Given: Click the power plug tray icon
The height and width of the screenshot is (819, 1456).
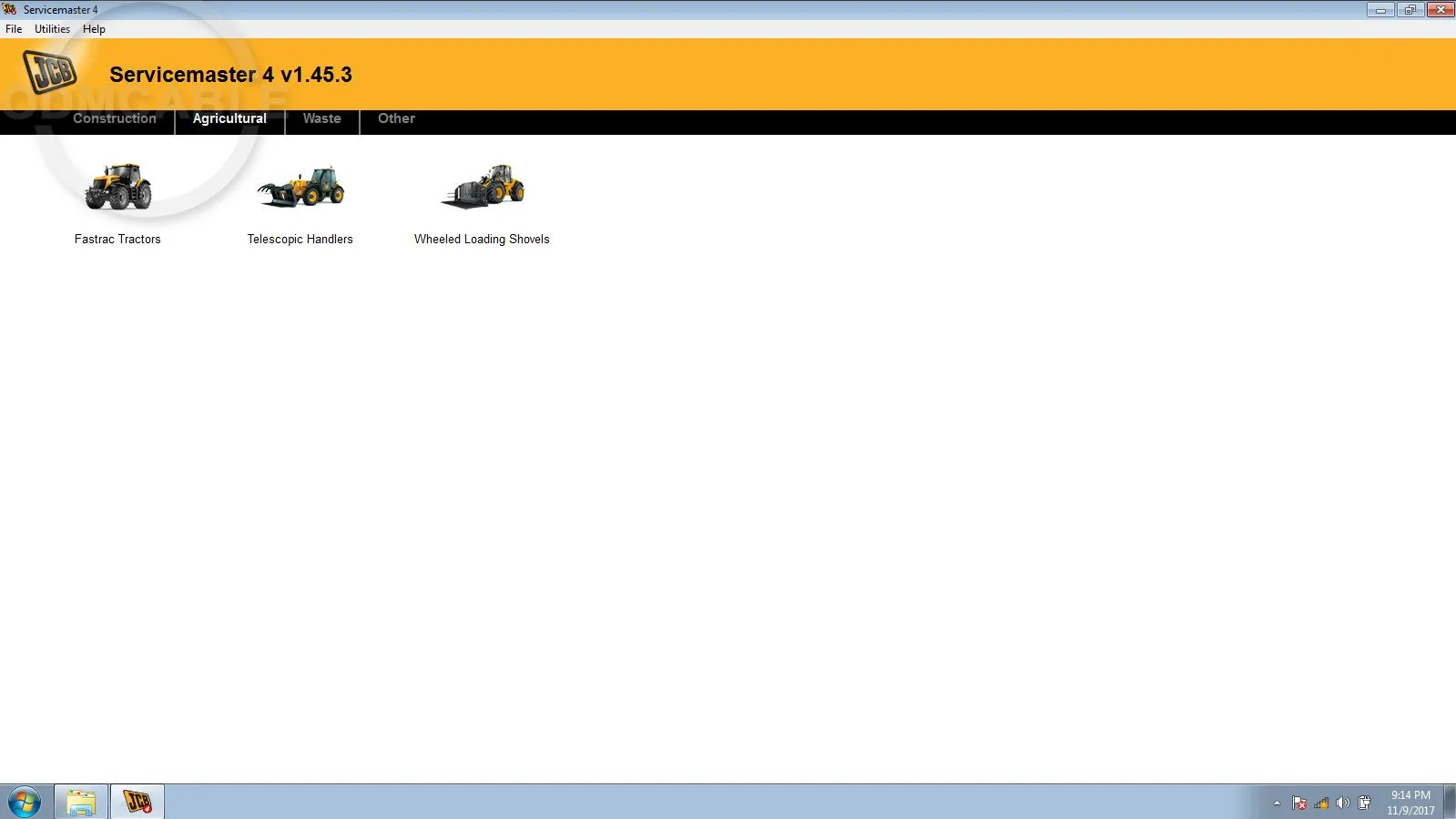Looking at the screenshot, I should (x=1364, y=803).
